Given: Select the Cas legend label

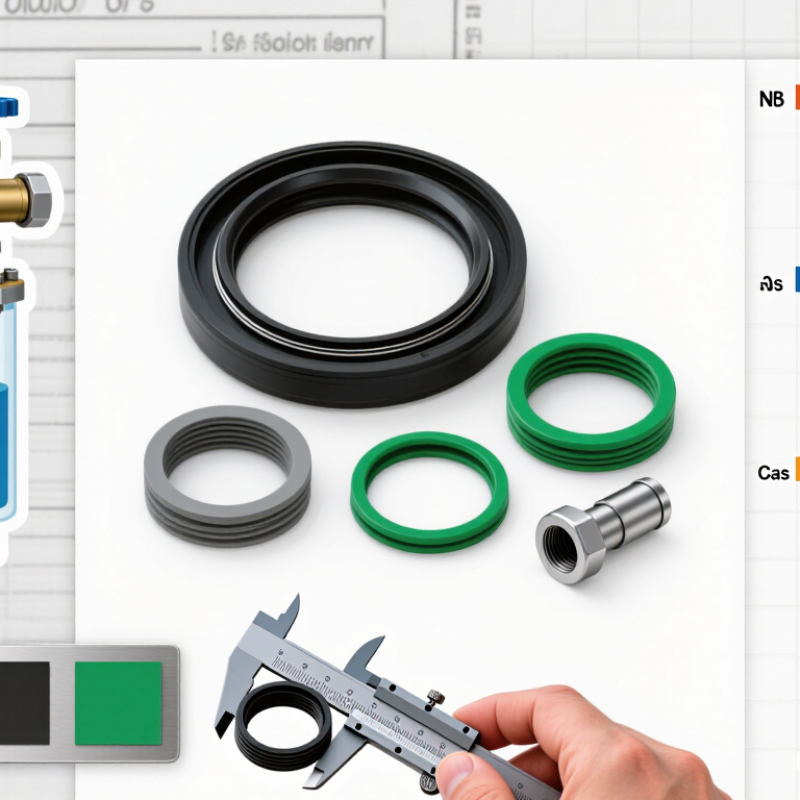Looking at the screenshot, I should click(773, 473).
